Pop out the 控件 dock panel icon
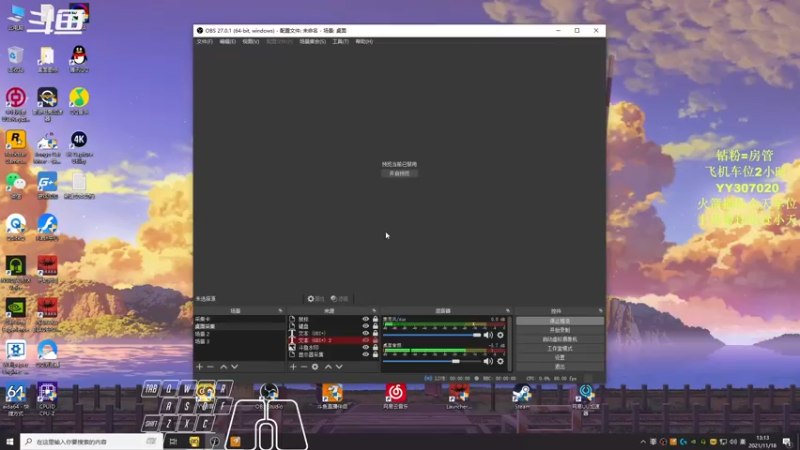The height and width of the screenshot is (450, 800). click(x=601, y=311)
